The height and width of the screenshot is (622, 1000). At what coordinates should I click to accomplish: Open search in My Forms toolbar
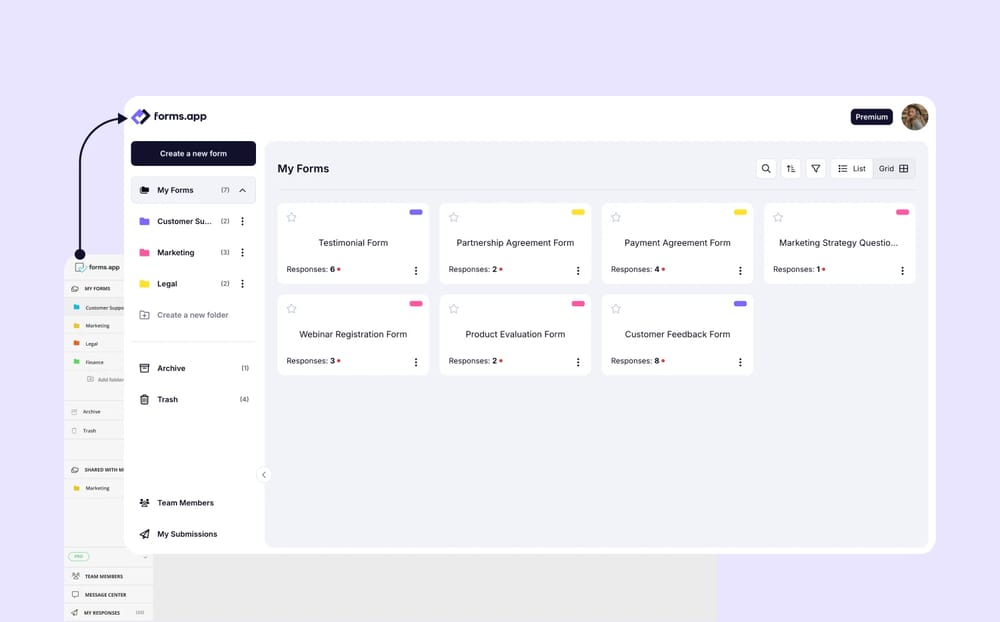[x=766, y=168]
